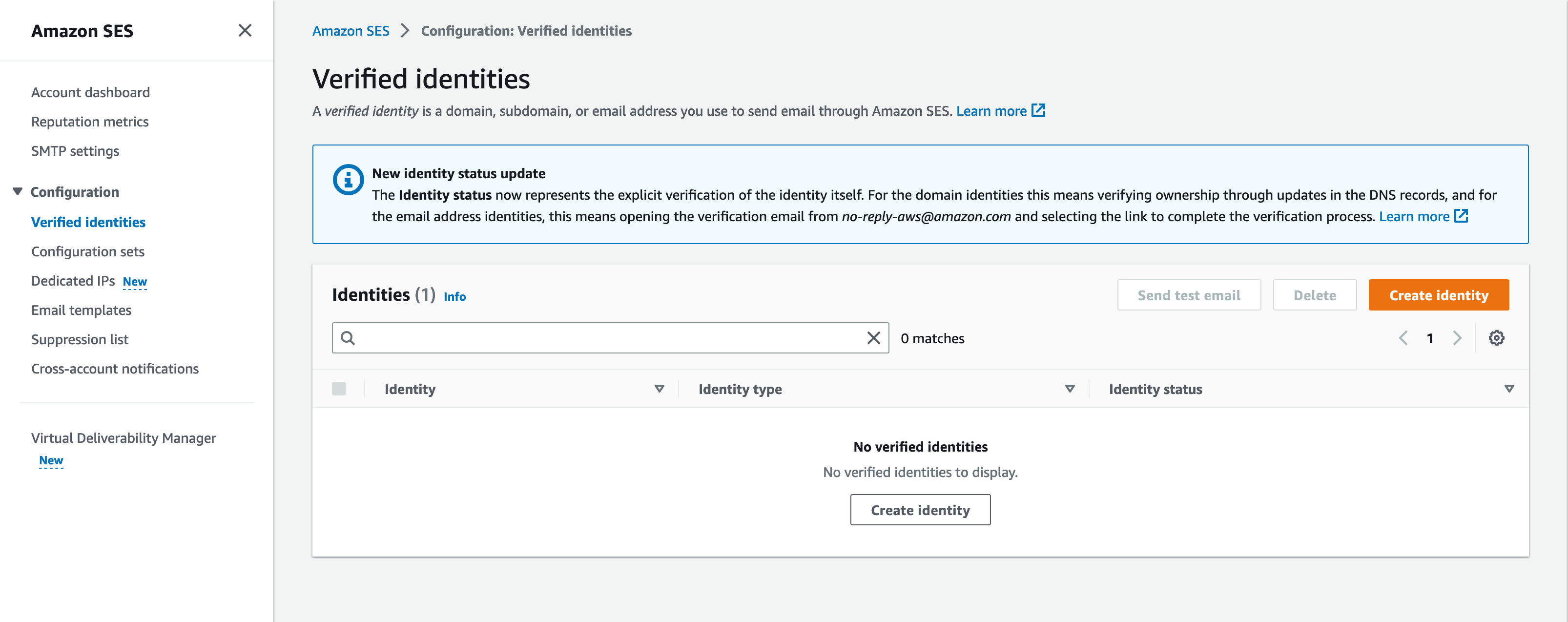Open Cross-account notifications
This screenshot has width=1568, height=622.
coord(114,368)
